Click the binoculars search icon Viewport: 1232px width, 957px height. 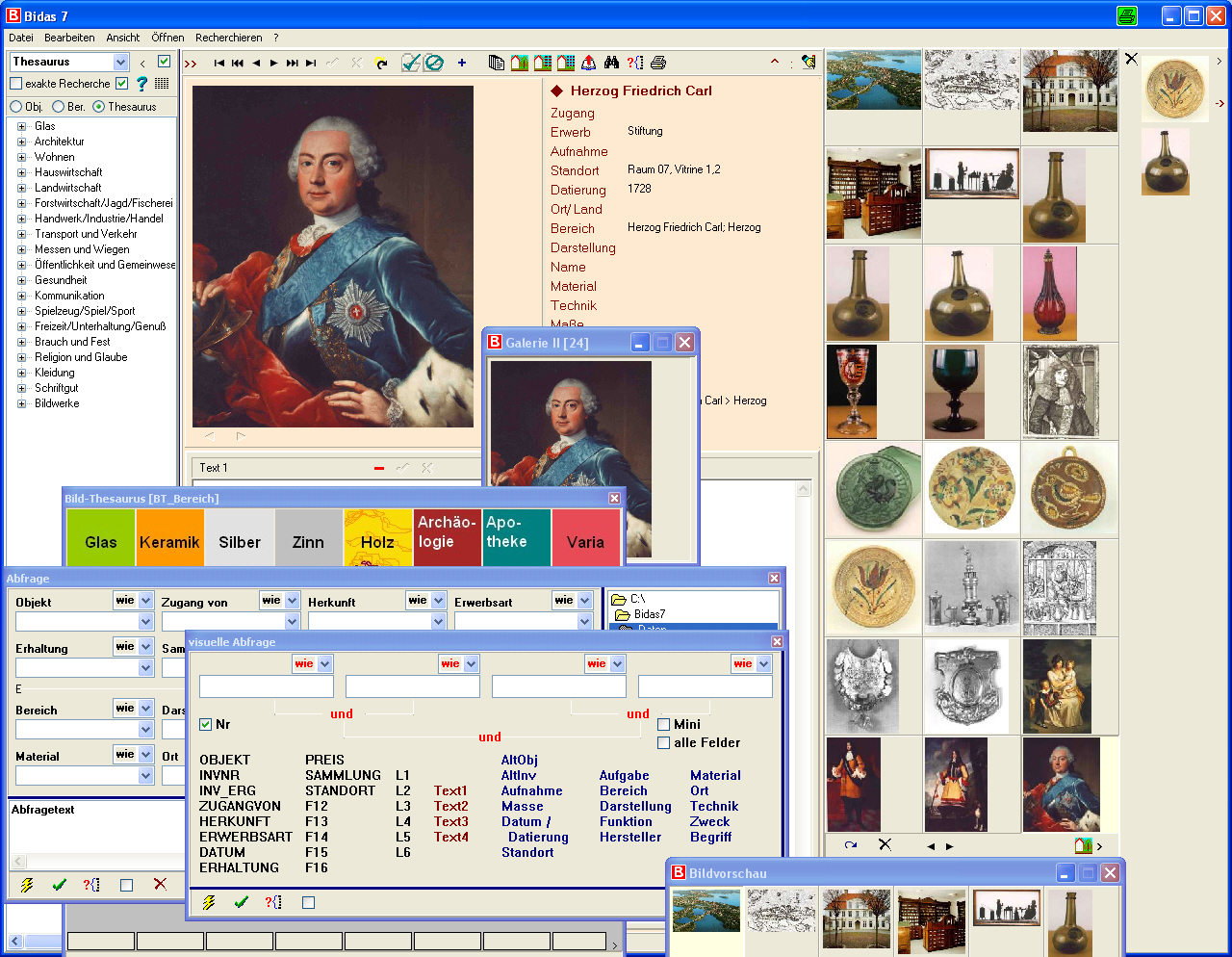pos(612,63)
